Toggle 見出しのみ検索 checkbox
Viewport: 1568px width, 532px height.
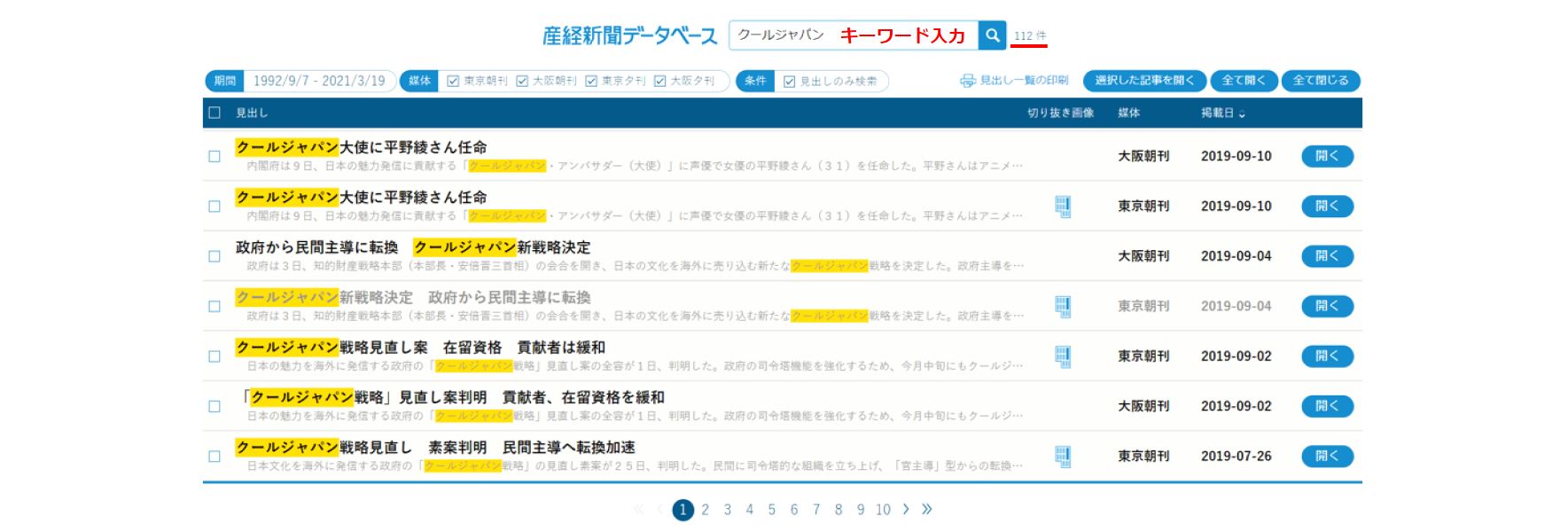click(790, 82)
